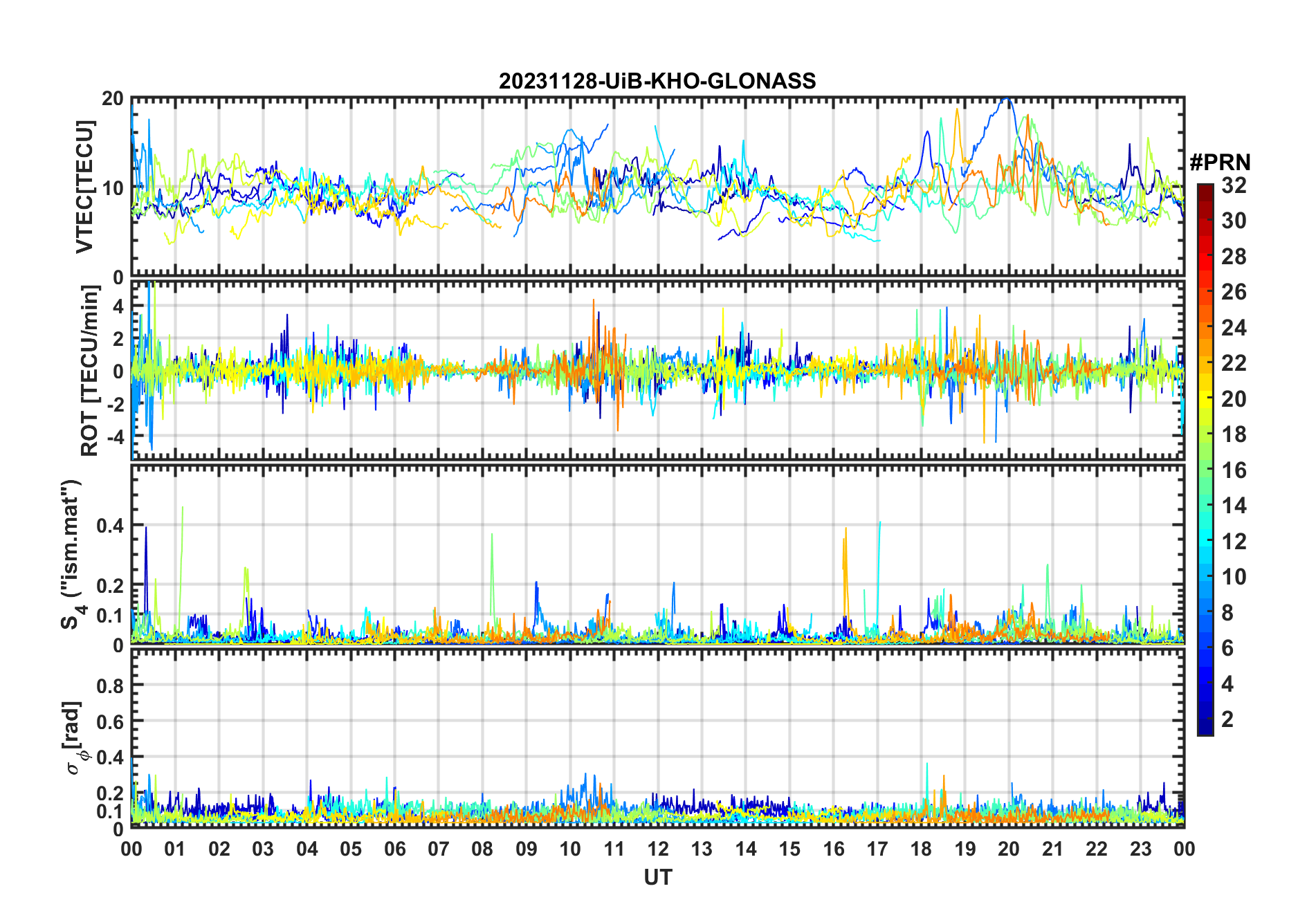
Task: Click the 23 hour tick on UT axis
Action: tap(1141, 849)
